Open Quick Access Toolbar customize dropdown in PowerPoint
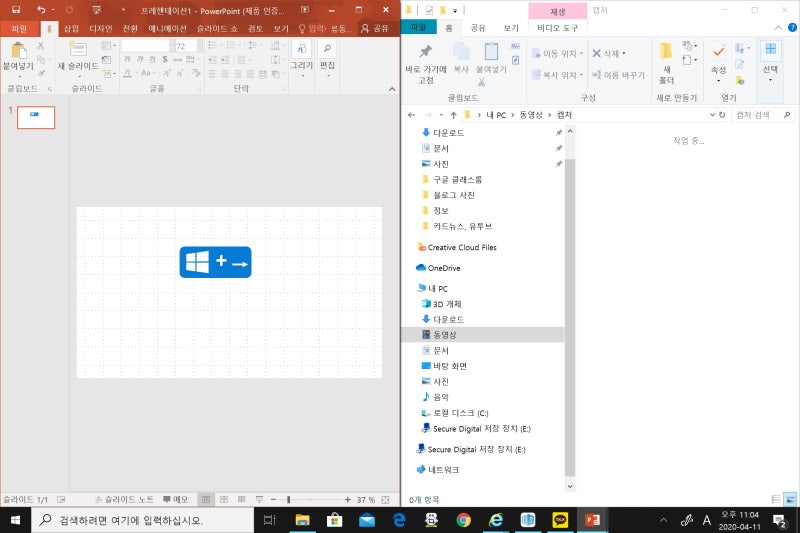The width and height of the screenshot is (800, 533). click(x=123, y=10)
